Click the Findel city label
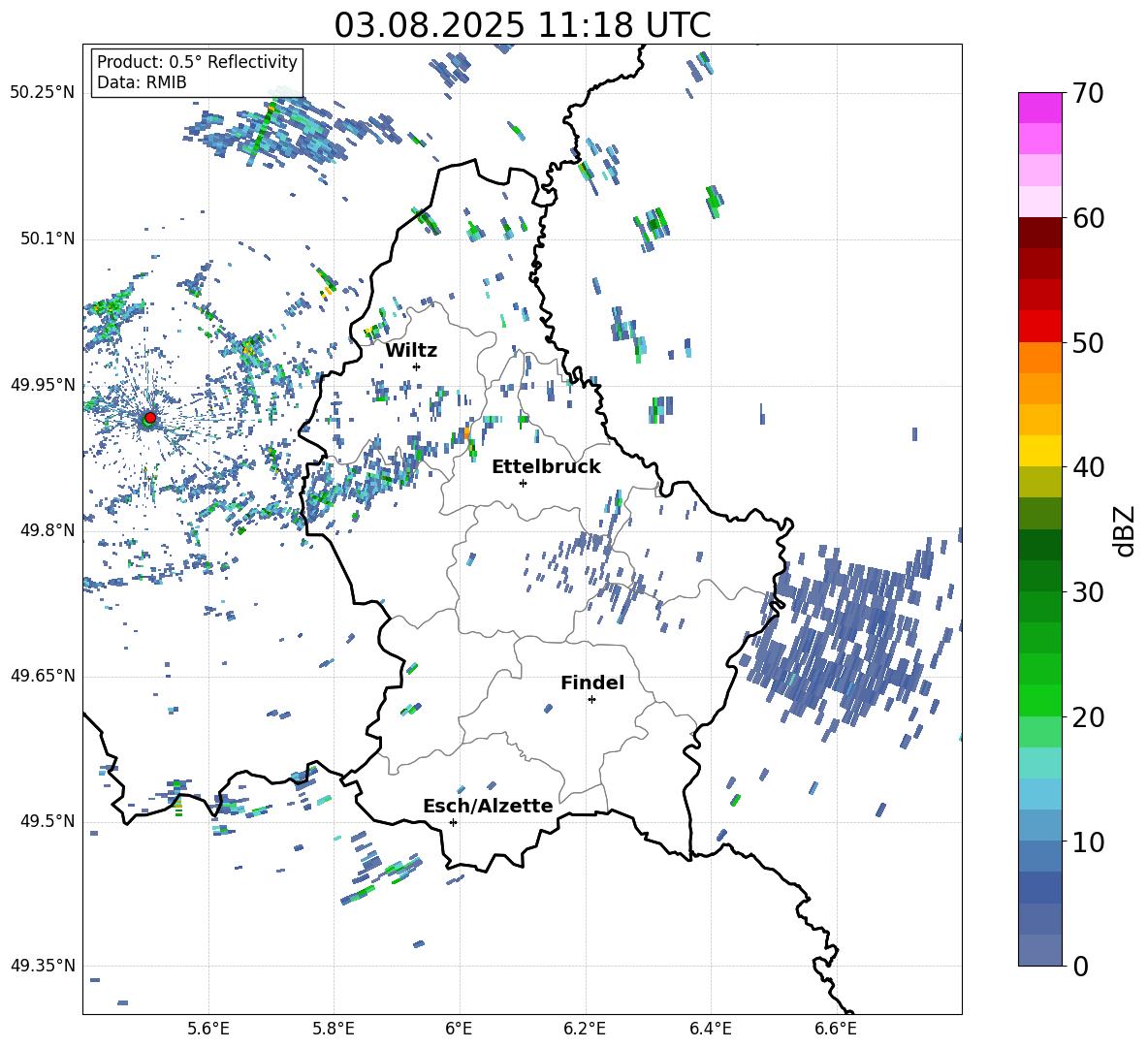Screen dimensions: 1148x1048 point(592,683)
